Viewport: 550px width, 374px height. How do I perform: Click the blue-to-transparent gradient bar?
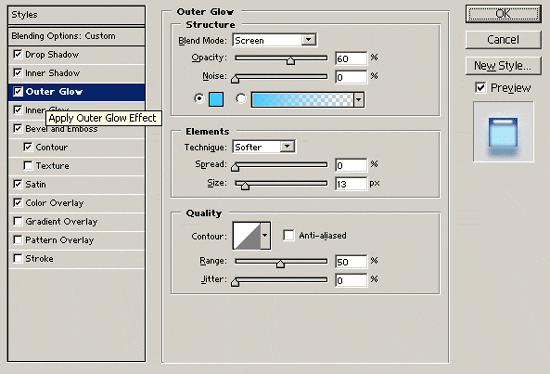click(x=302, y=100)
